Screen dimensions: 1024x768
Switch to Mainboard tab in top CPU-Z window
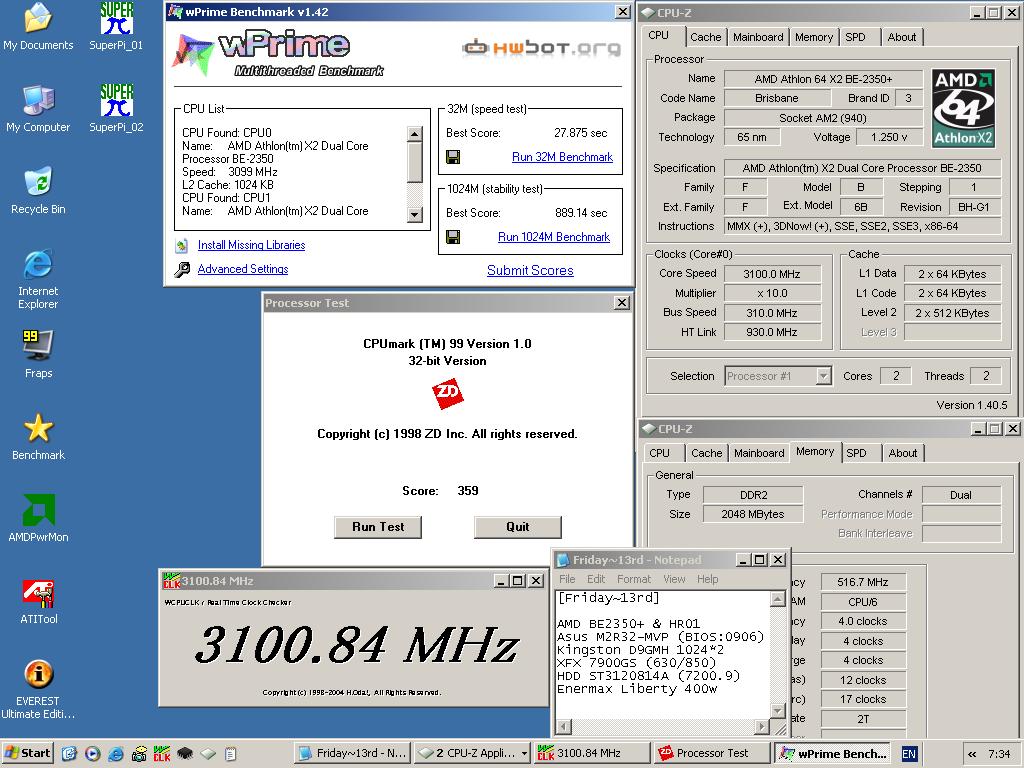[x=758, y=37]
